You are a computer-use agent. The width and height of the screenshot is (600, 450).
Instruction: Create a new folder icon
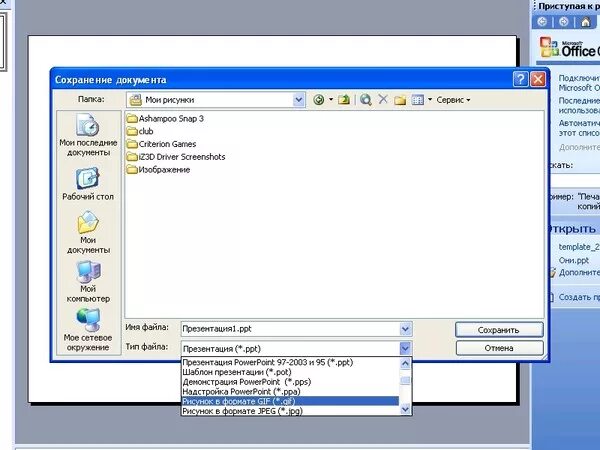[x=400, y=100]
